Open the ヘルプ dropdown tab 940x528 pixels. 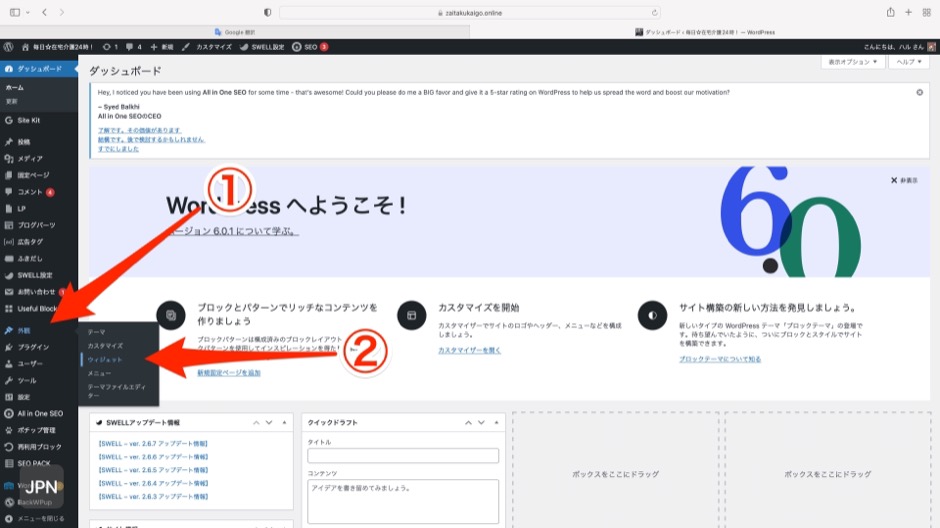[910, 62]
